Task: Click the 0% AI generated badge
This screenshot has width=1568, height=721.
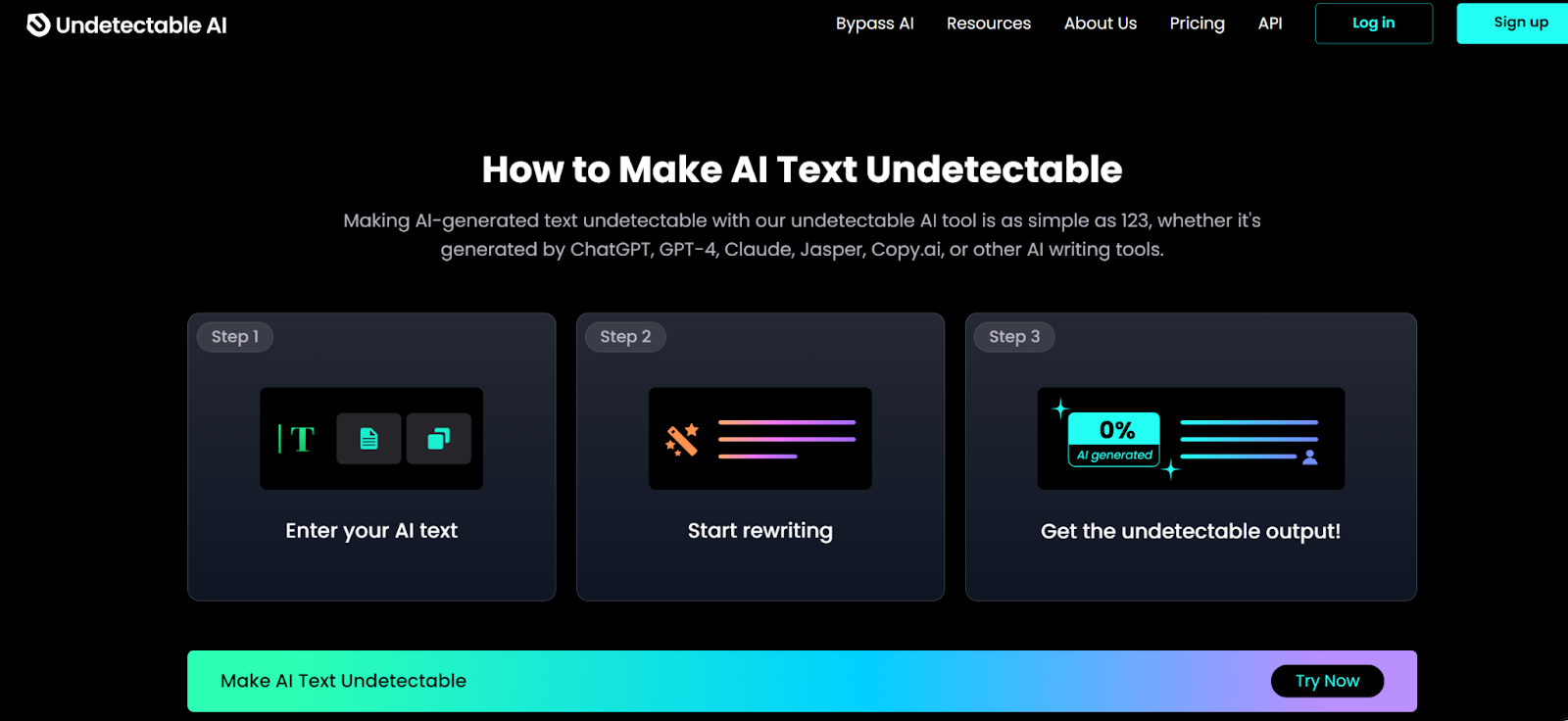Action: (1114, 439)
